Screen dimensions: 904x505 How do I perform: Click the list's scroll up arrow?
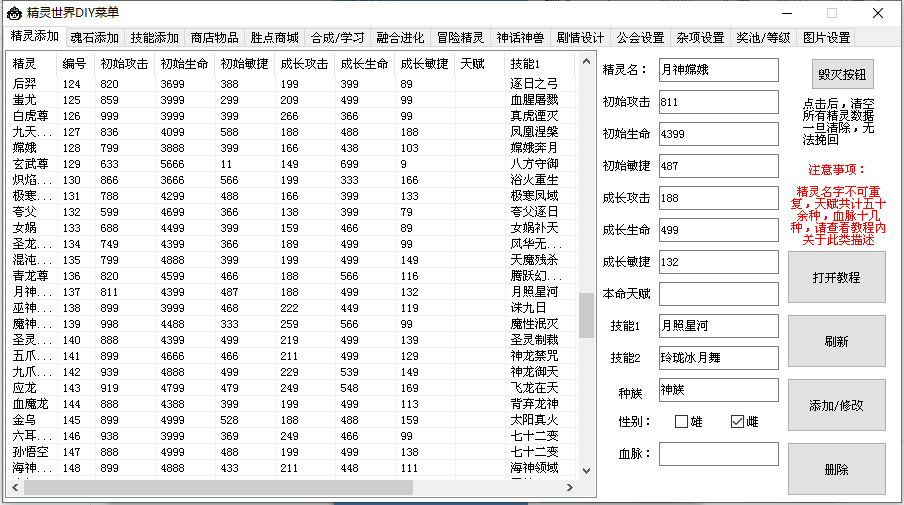tap(586, 61)
